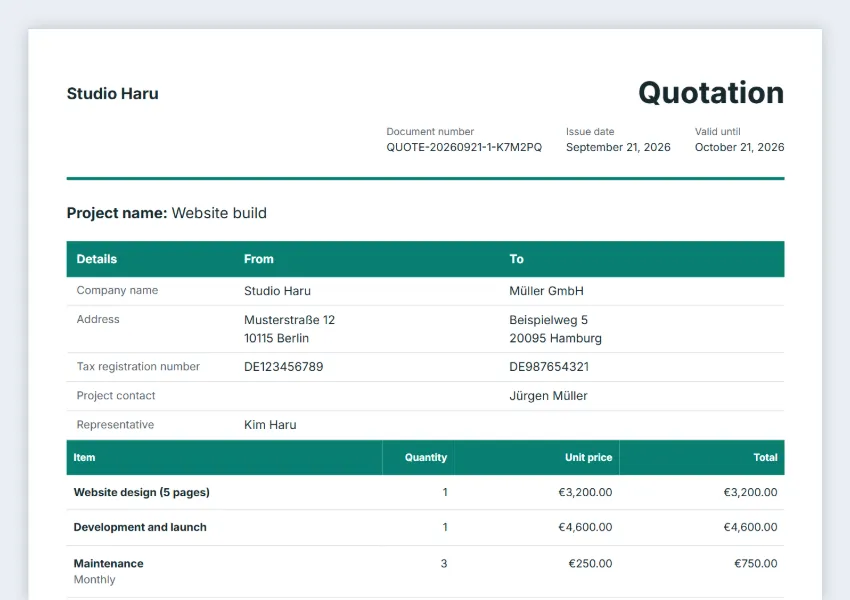This screenshot has height=600, width=850.
Task: Click the "From" column header
Action: pos(259,259)
